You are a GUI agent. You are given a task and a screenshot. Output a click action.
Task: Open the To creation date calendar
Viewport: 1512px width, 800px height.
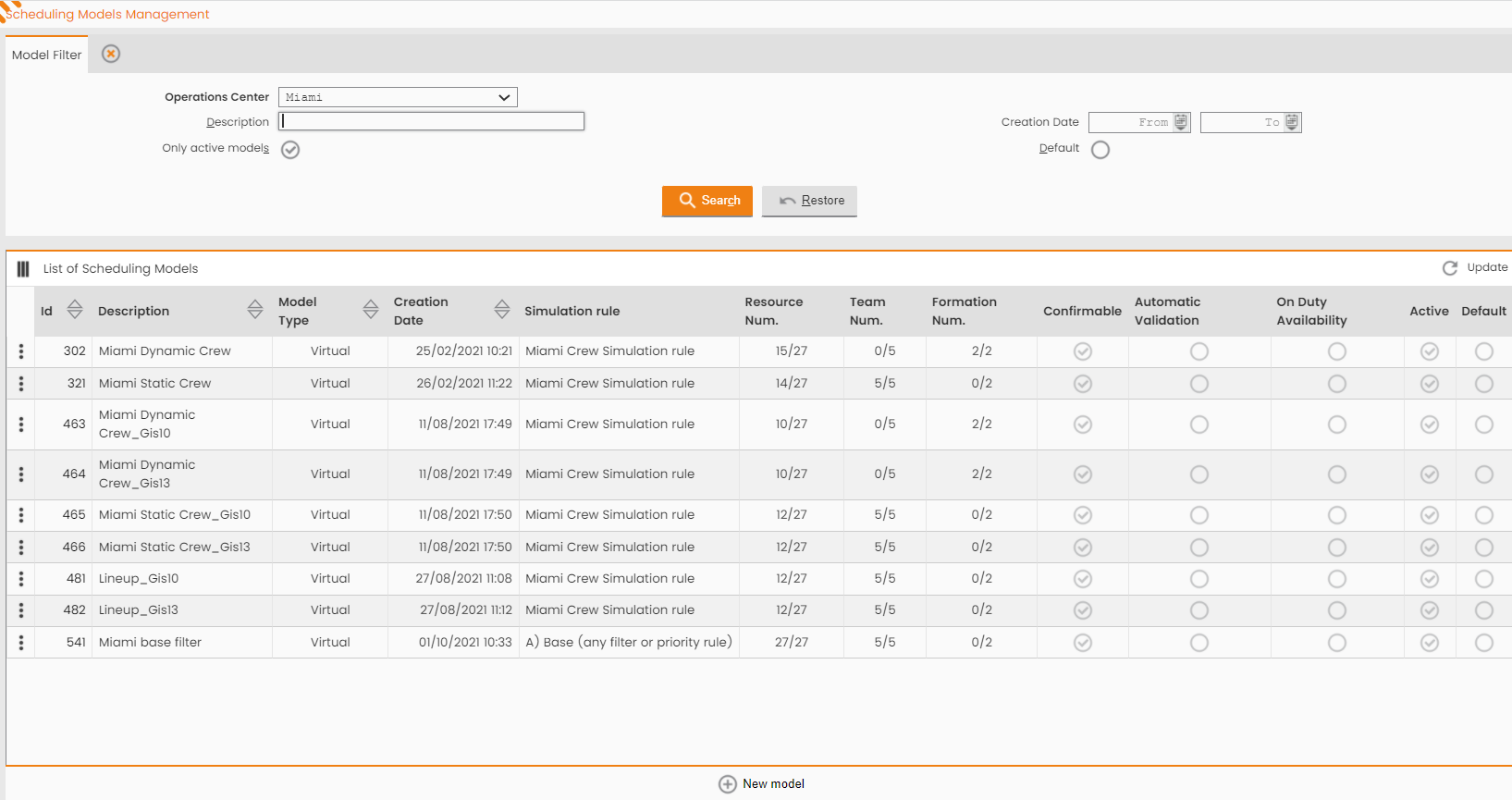click(x=1292, y=121)
